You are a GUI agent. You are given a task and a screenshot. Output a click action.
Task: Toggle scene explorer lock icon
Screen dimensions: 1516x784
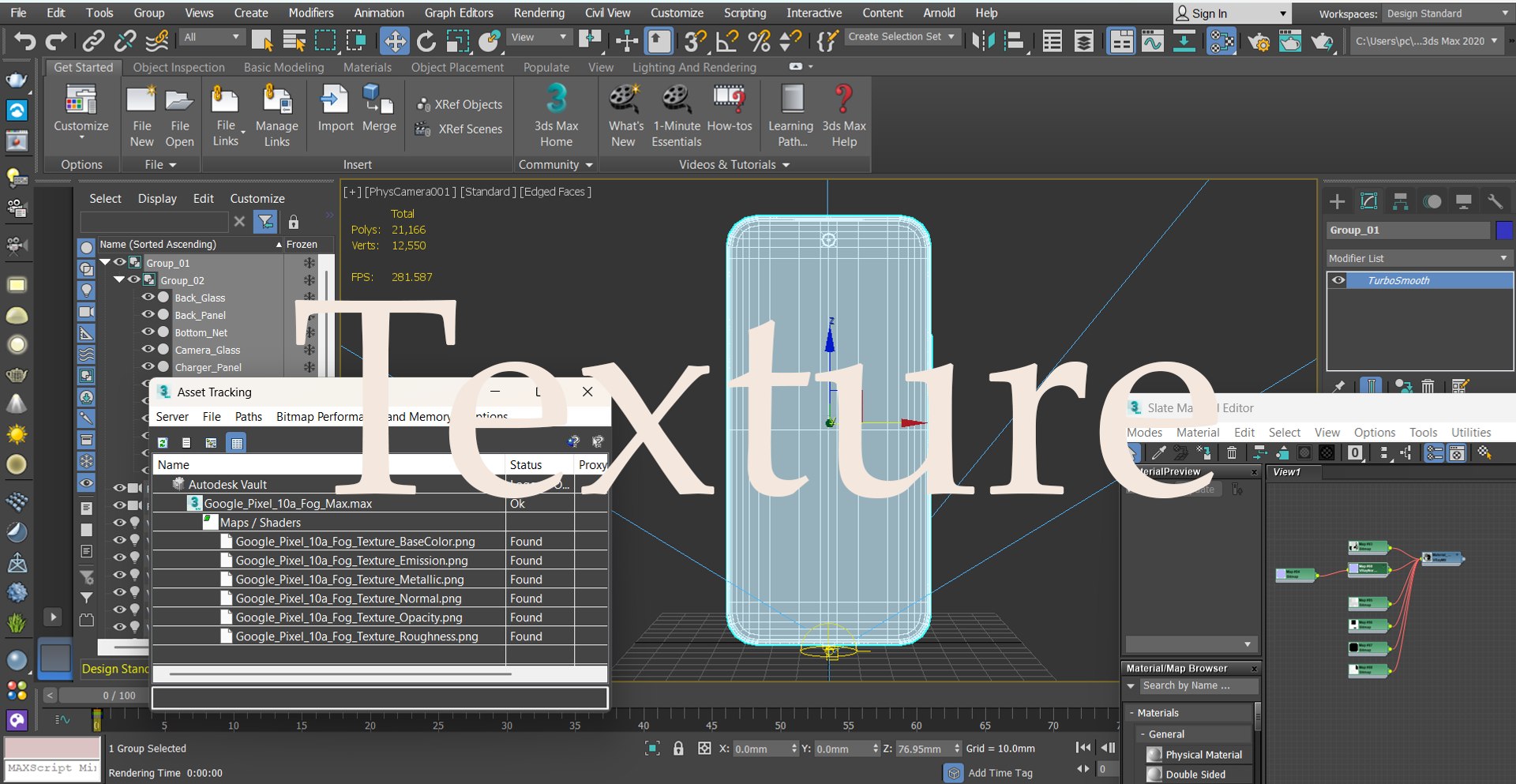294,222
